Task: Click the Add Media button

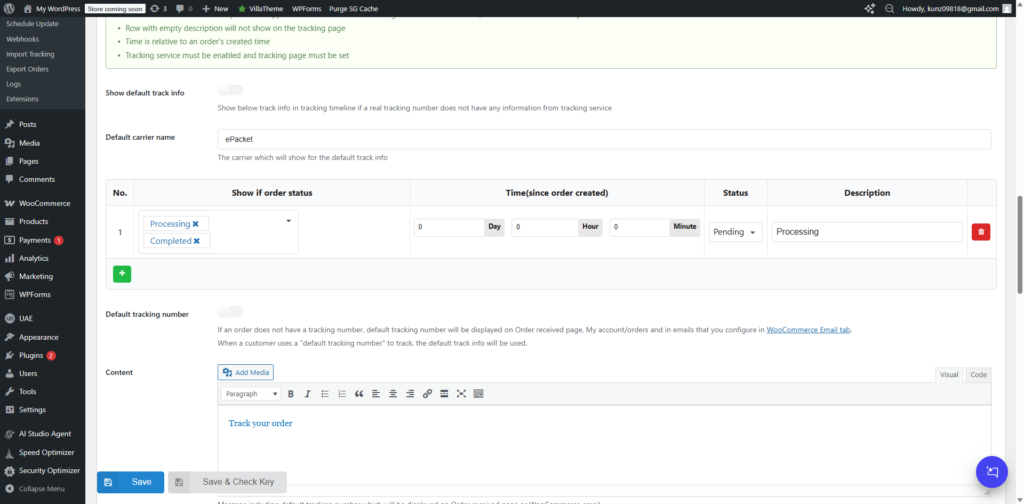Action: point(246,372)
